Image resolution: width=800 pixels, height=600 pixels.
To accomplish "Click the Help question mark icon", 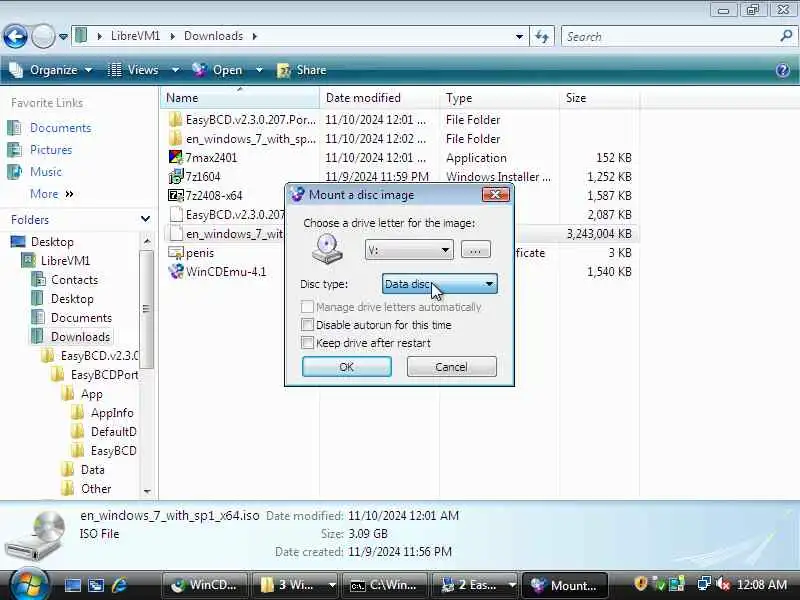I will (x=783, y=70).
